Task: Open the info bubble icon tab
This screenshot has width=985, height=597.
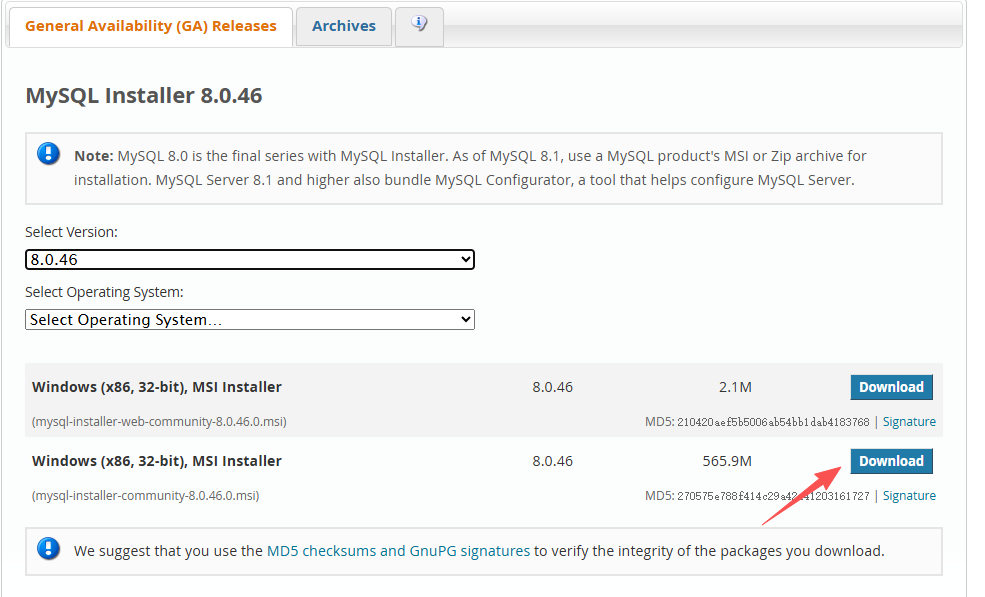Action: pyautogui.click(x=420, y=26)
